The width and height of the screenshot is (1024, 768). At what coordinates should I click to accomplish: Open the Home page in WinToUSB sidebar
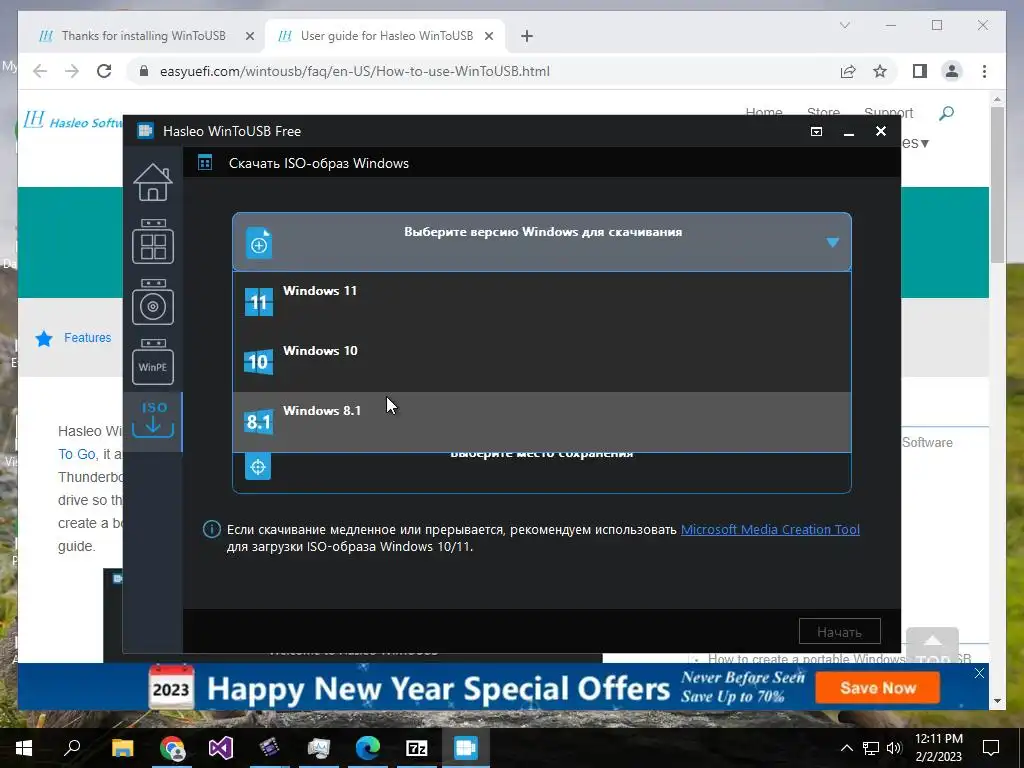pyautogui.click(x=153, y=182)
